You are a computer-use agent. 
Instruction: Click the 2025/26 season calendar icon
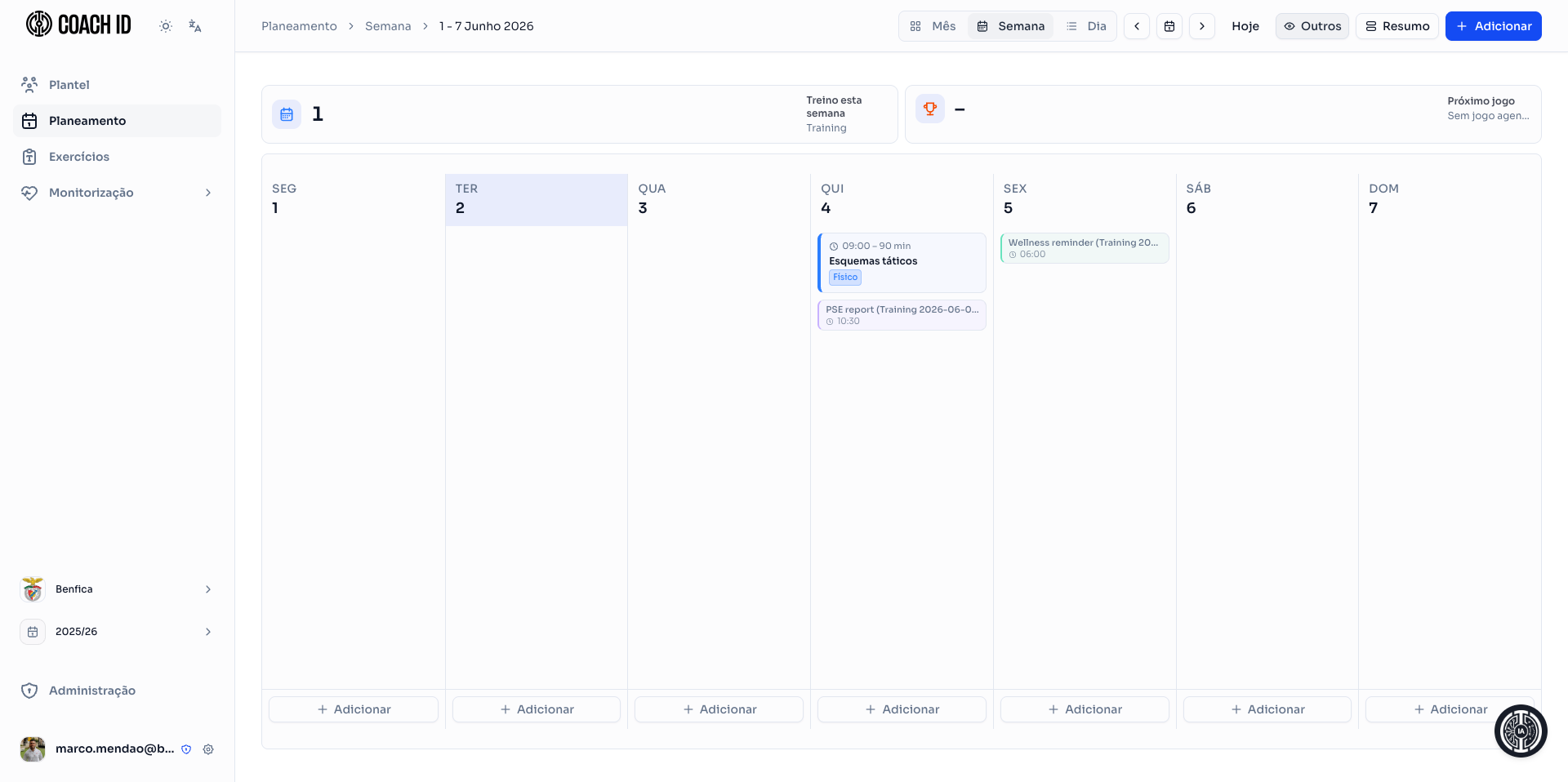pos(33,632)
